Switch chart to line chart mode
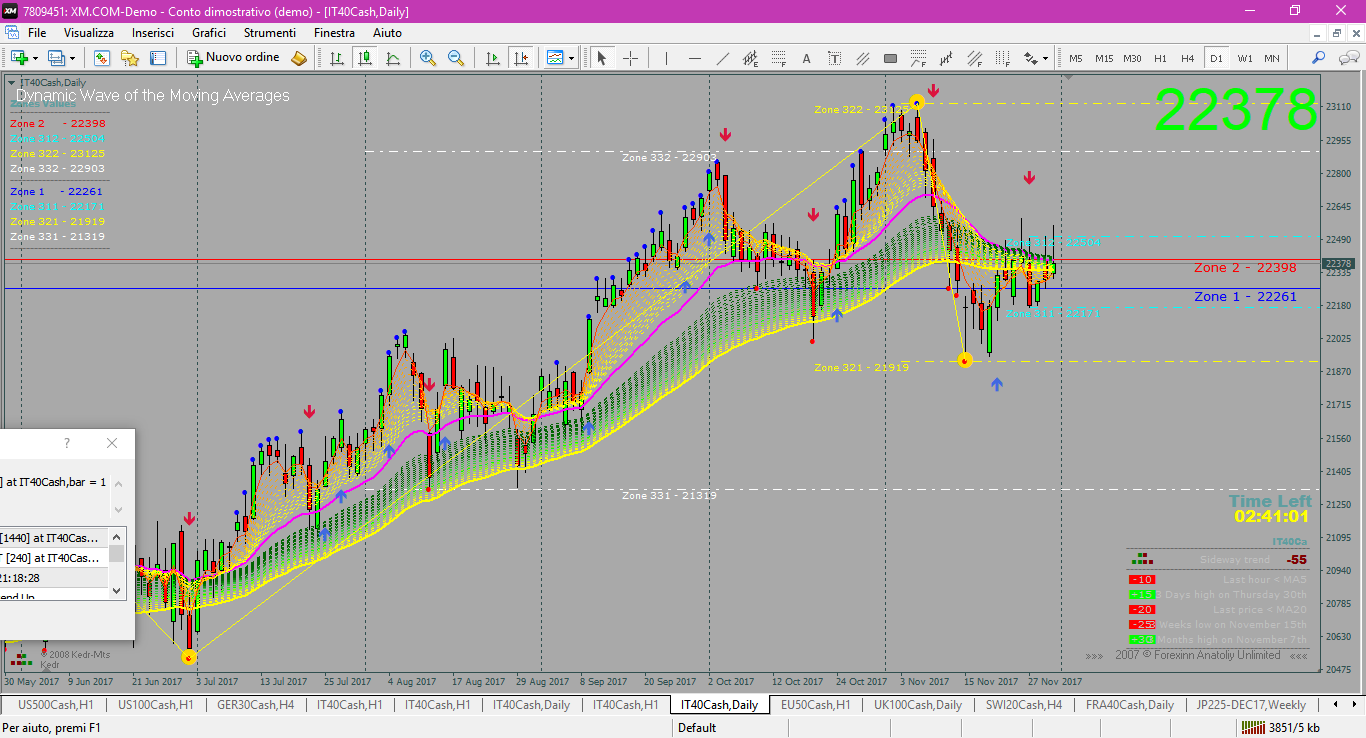 coord(393,58)
